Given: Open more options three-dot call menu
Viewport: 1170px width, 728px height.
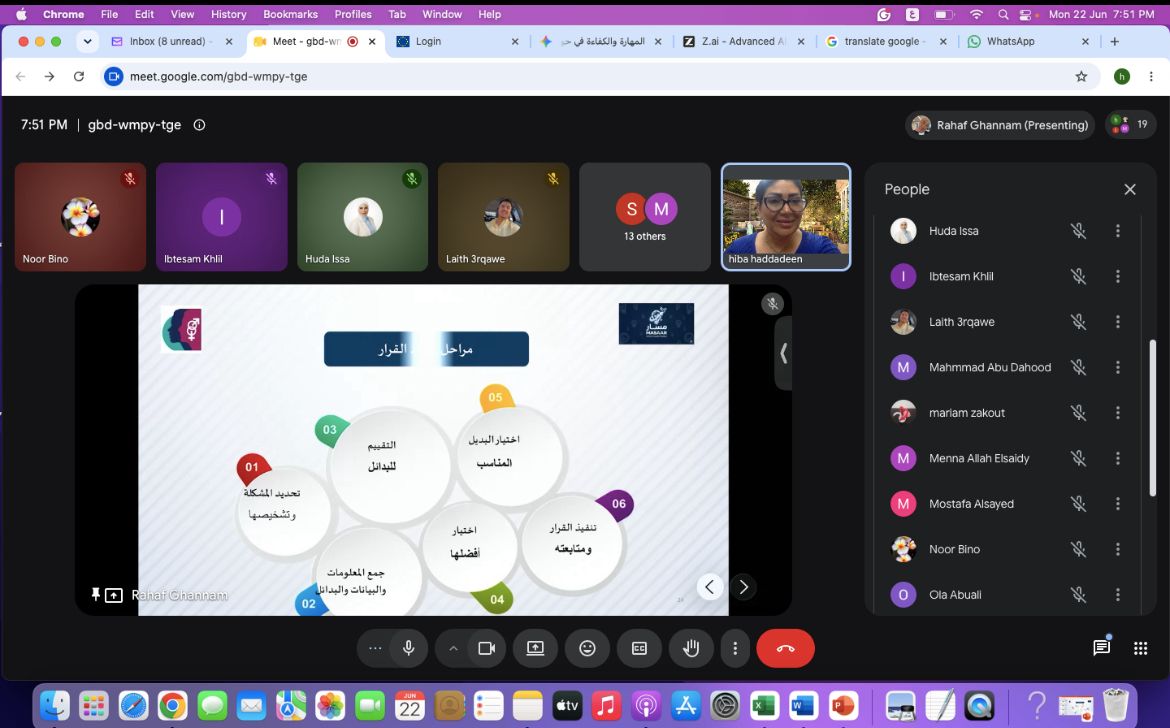Looking at the screenshot, I should click(735, 648).
